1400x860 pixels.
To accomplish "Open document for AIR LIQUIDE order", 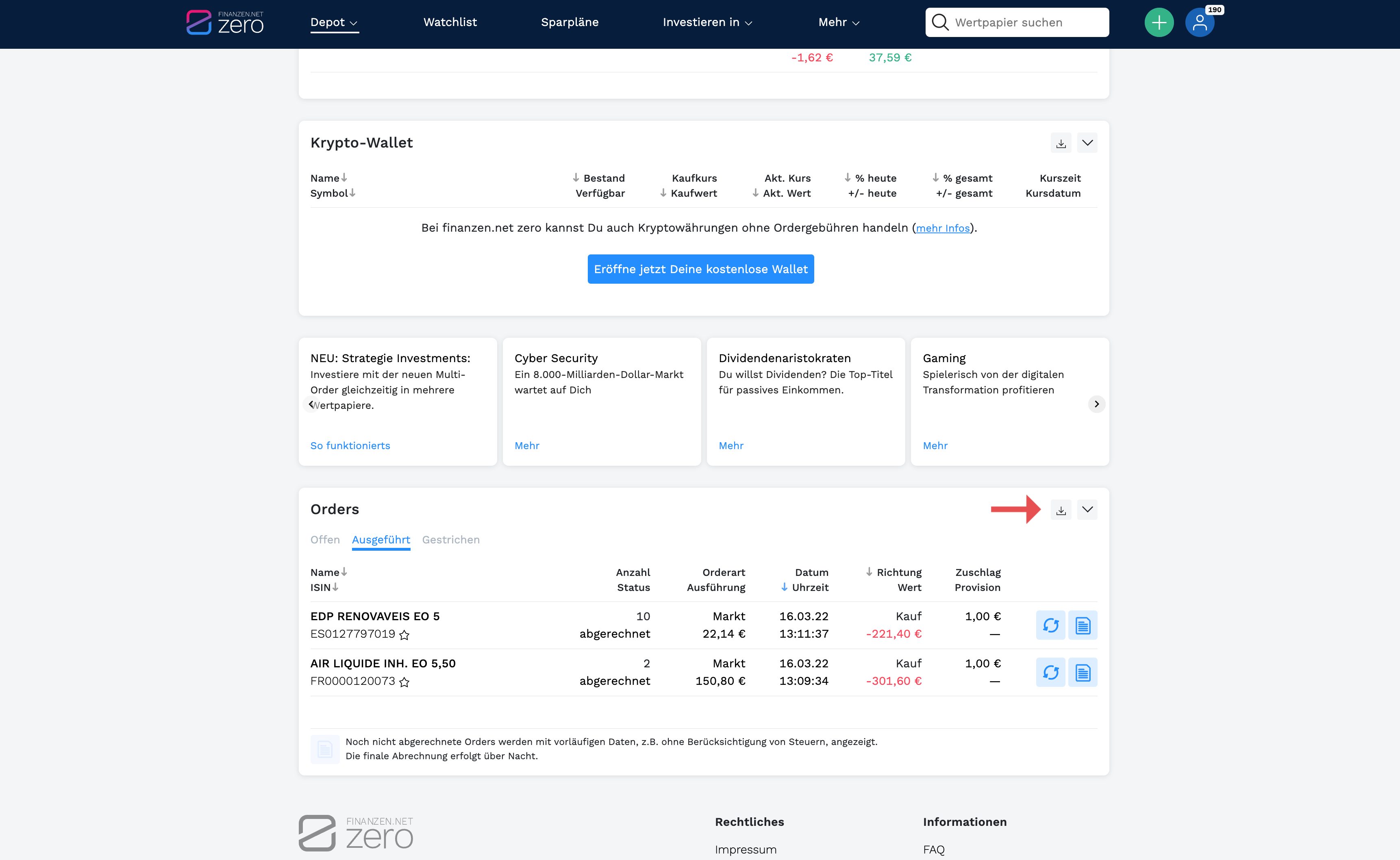I will pyautogui.click(x=1083, y=673).
